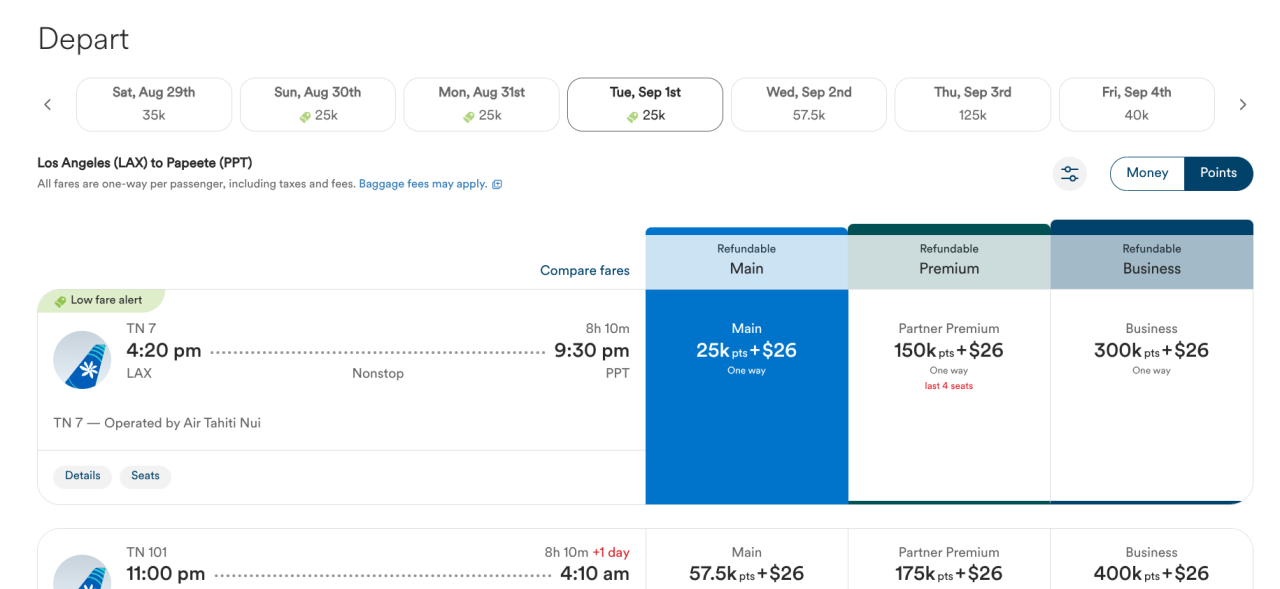Click Air Tahiti Nui logo for TN 7
Screen dimensions: 1280x589
(x=82, y=360)
